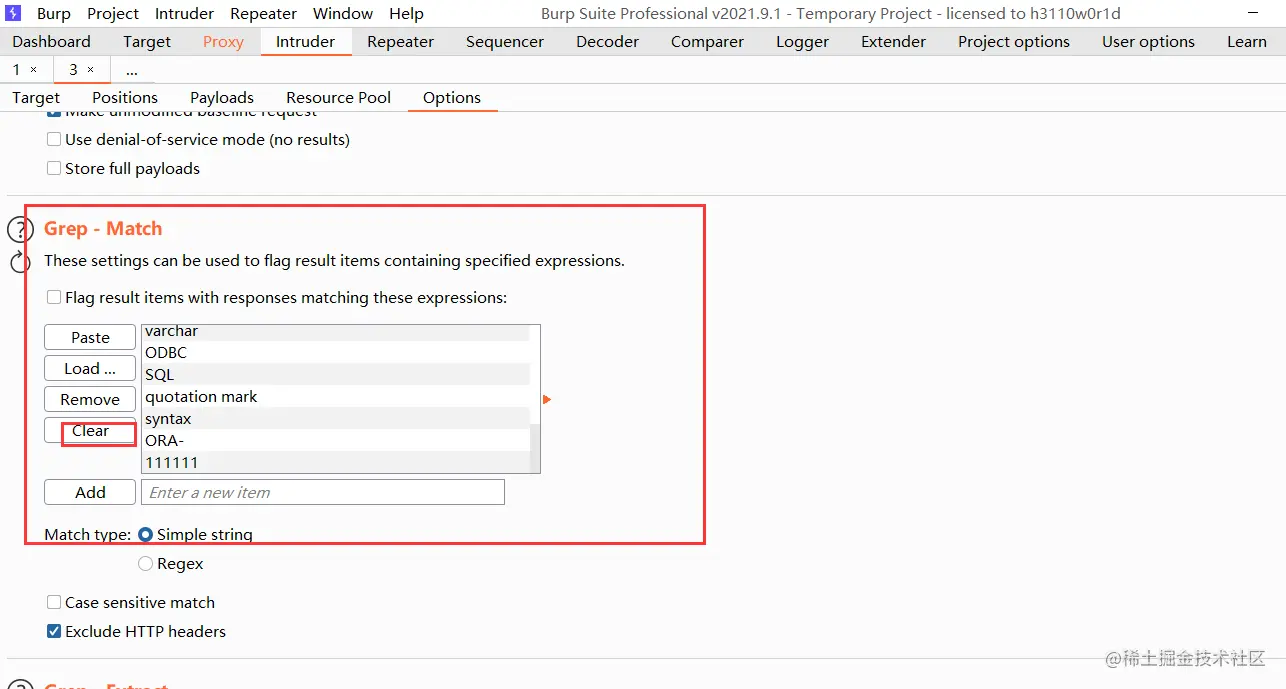This screenshot has width=1286, height=689.
Task: Open the Decoder tab
Action: [607, 42]
